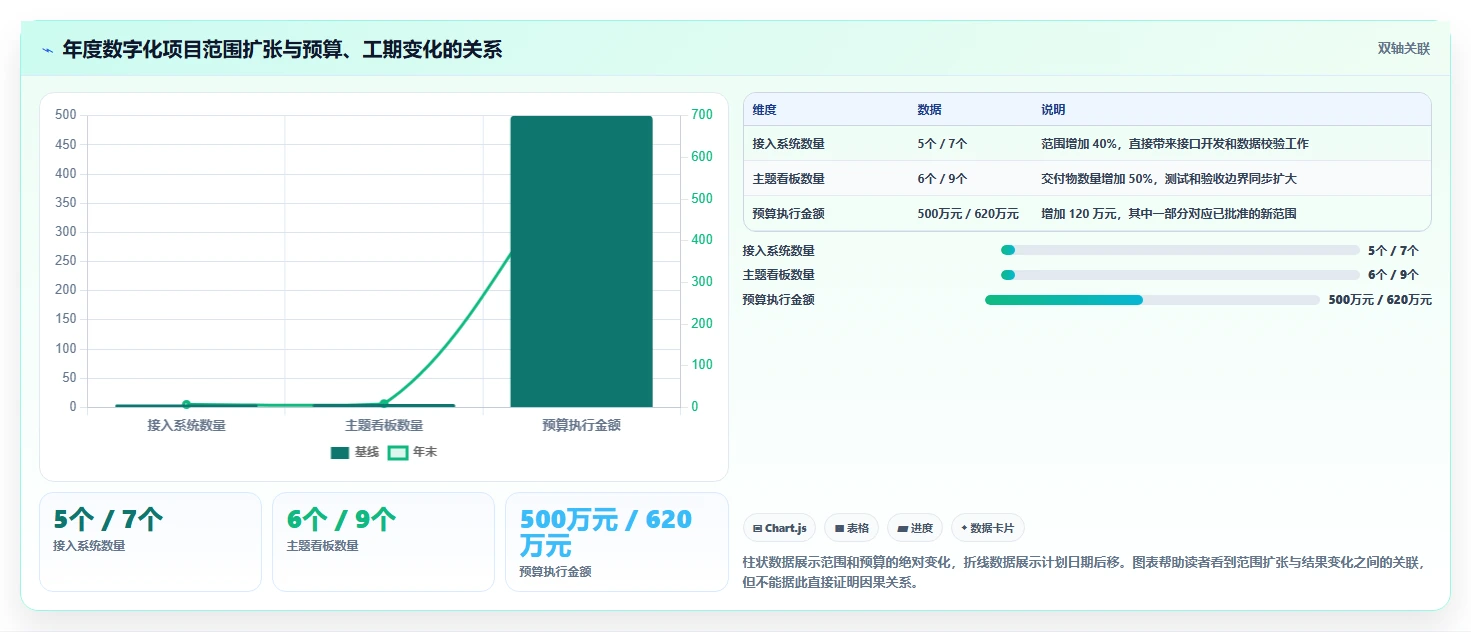Click the 5个 / 7个 data card
The height and width of the screenshot is (632, 1471).
150,542
